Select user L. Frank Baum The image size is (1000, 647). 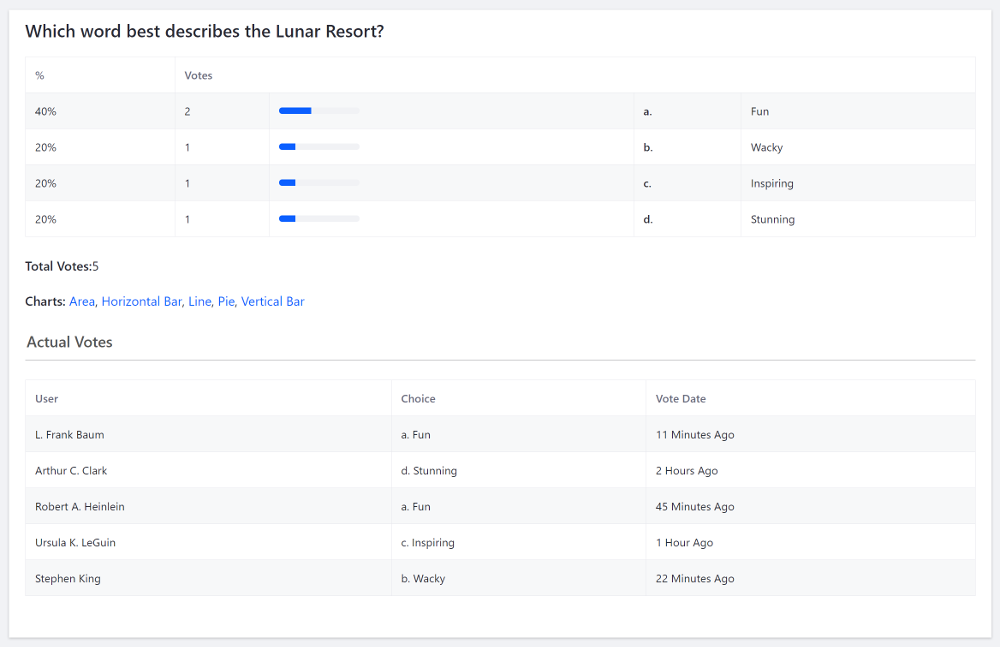point(70,435)
